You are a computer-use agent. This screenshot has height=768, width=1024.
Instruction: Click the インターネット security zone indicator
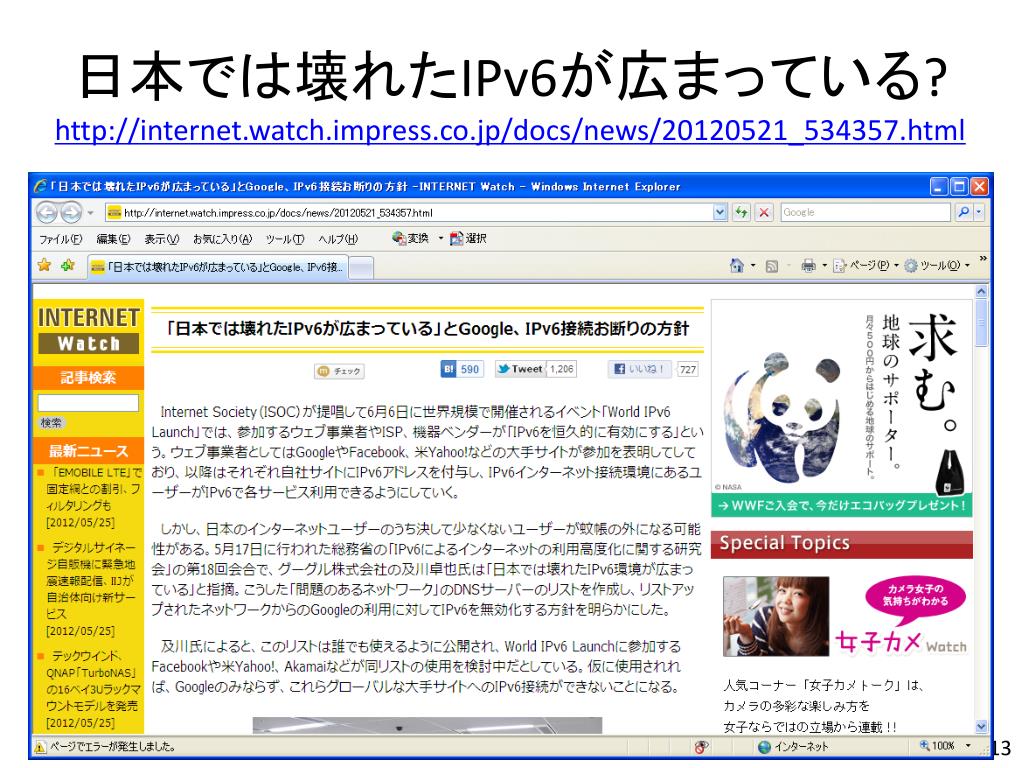click(793, 746)
